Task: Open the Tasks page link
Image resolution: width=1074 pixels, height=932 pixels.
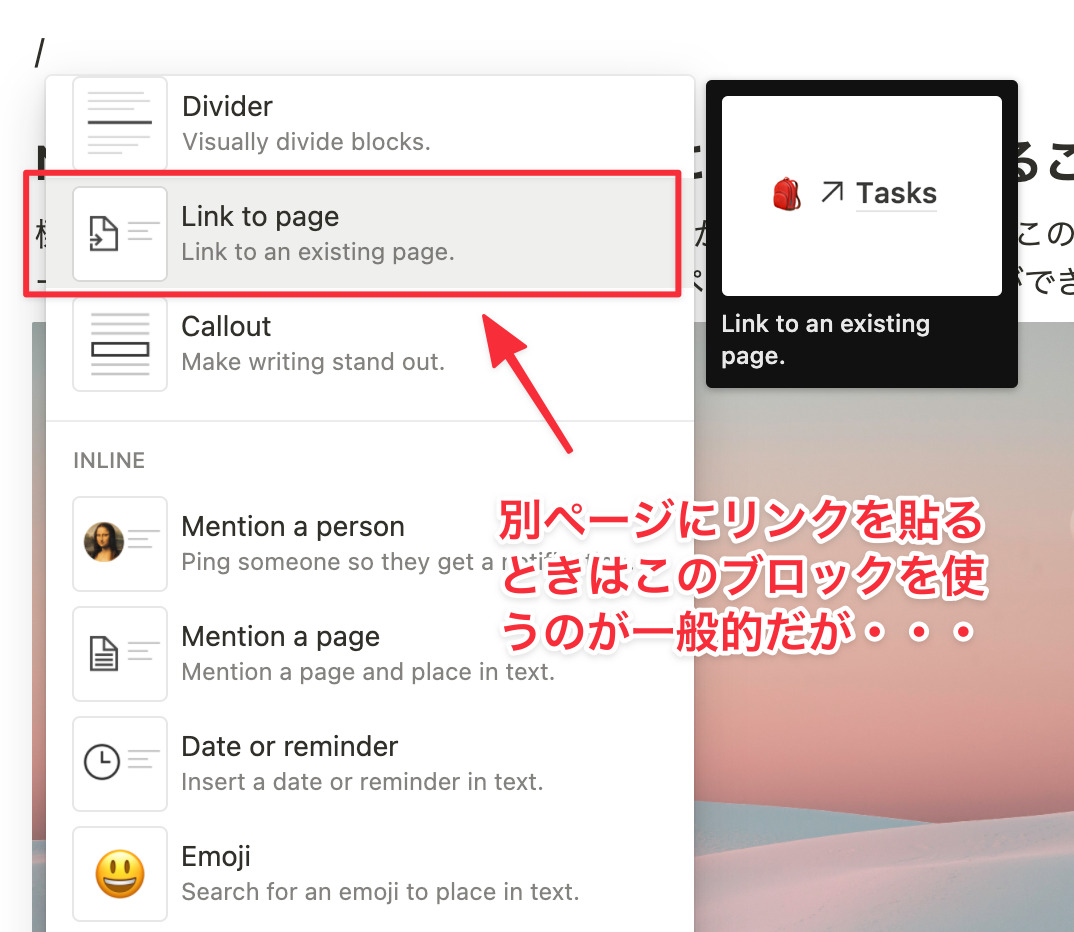Action: 897,194
